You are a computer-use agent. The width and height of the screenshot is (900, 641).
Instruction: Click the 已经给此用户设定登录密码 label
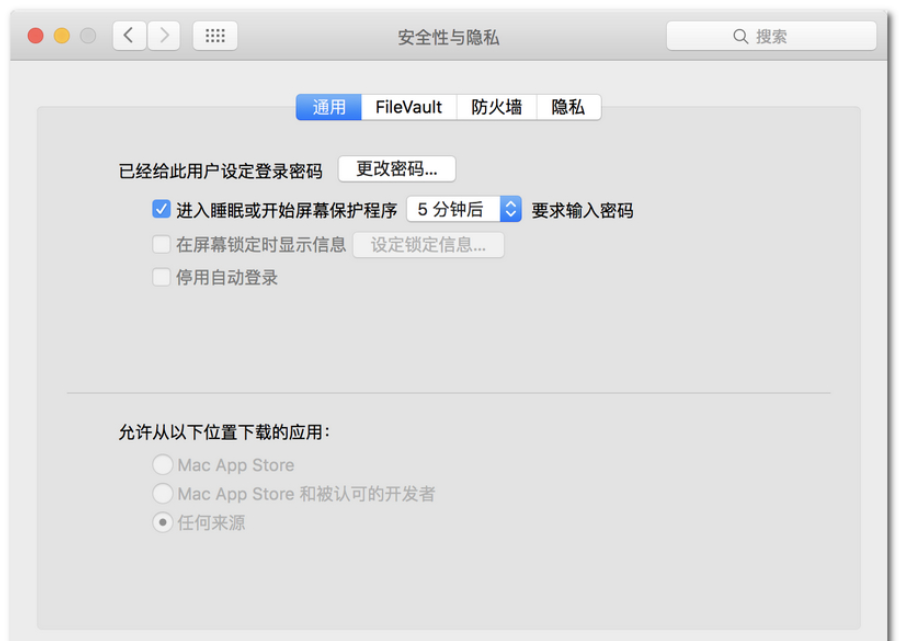pyautogui.click(x=220, y=171)
